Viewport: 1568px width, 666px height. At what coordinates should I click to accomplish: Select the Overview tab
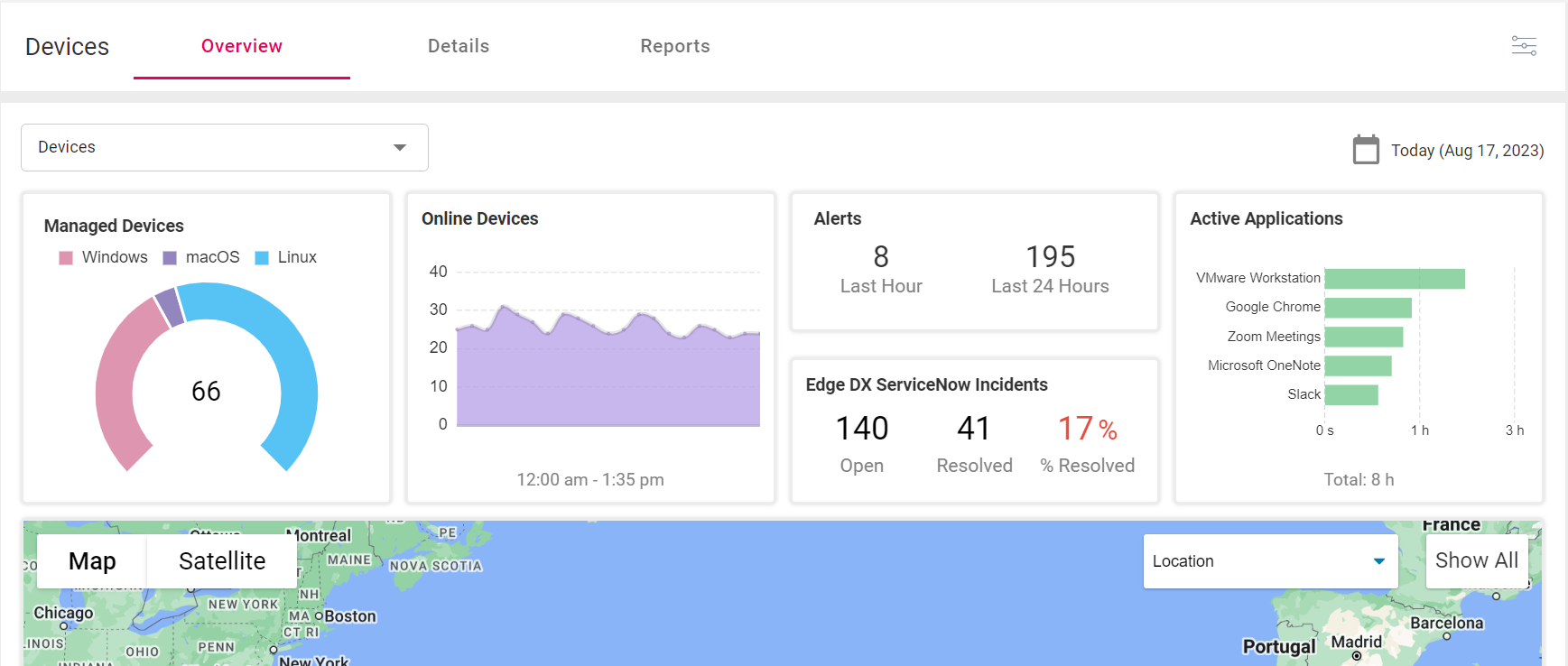click(x=242, y=46)
